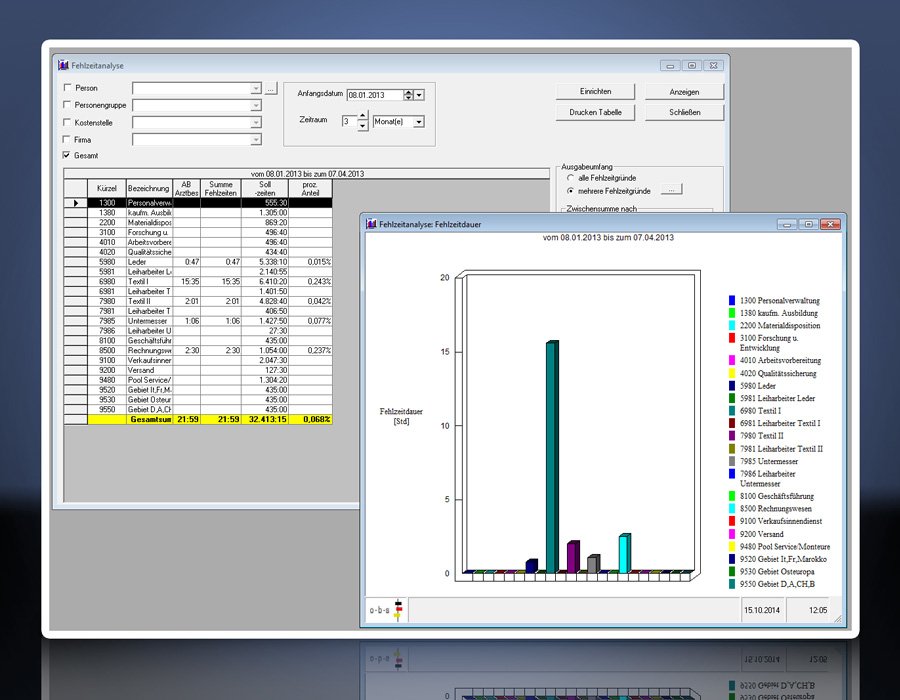Open the Monat(e) period unit dropdown
900x700 pixels.
[x=418, y=121]
